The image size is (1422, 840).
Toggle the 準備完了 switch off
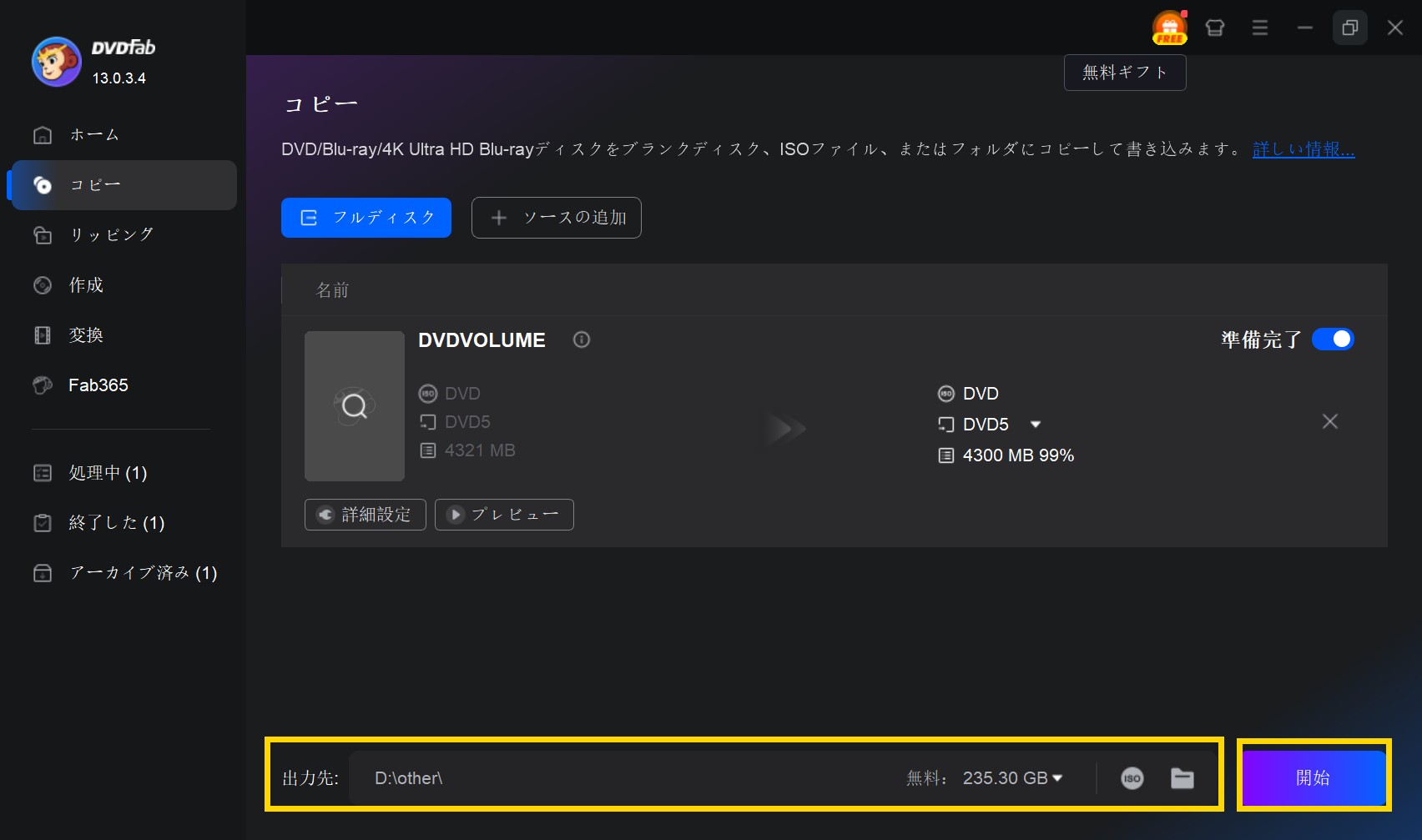coord(1333,340)
